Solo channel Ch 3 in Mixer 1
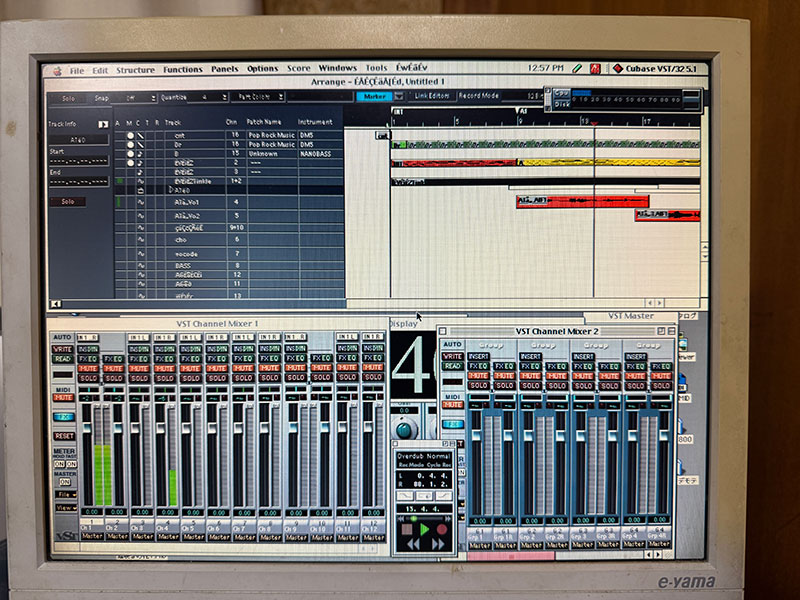The height and width of the screenshot is (600, 800). [139, 378]
